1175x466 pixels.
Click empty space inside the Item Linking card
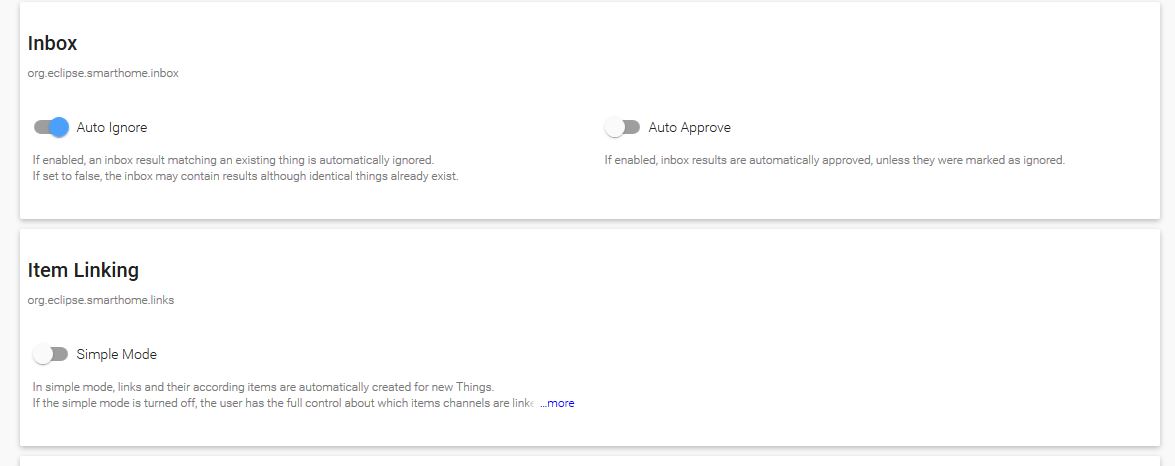point(850,330)
